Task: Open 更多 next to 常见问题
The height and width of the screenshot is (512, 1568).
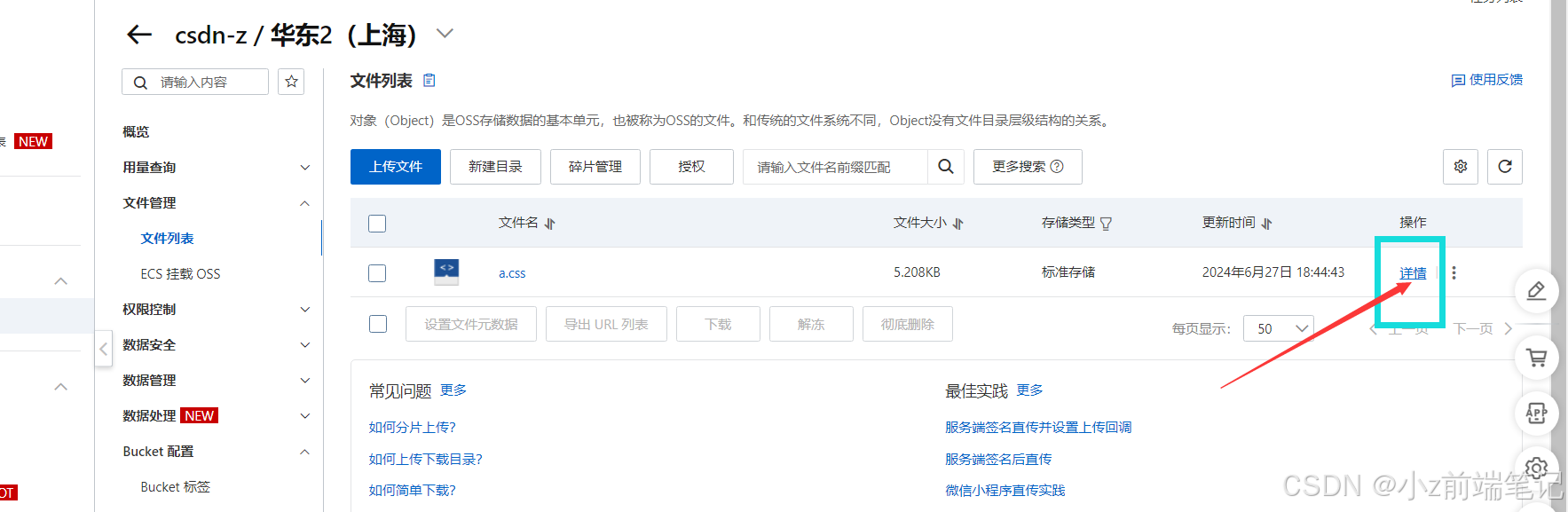Action: click(453, 390)
